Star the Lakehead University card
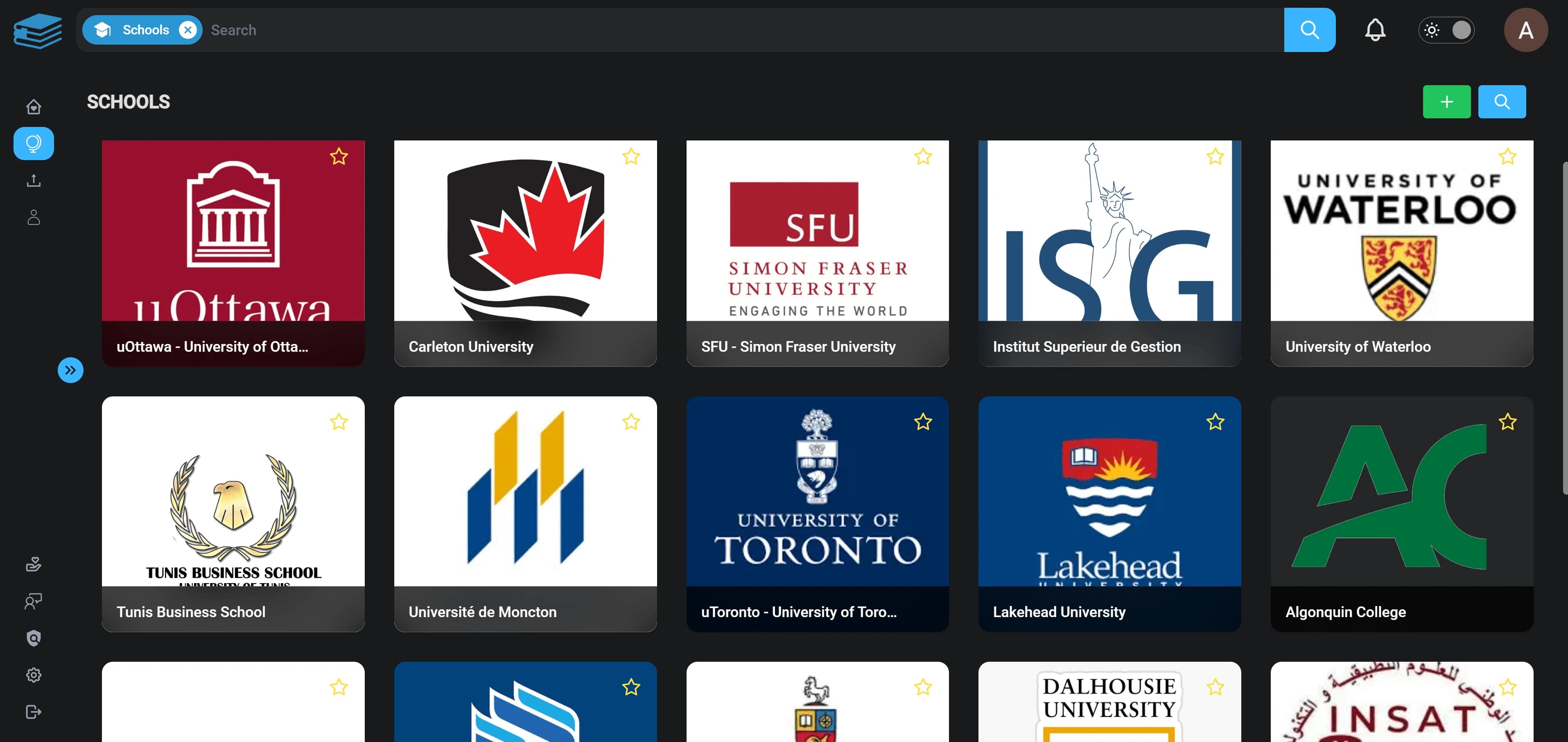This screenshot has width=1568, height=742. (x=1215, y=422)
